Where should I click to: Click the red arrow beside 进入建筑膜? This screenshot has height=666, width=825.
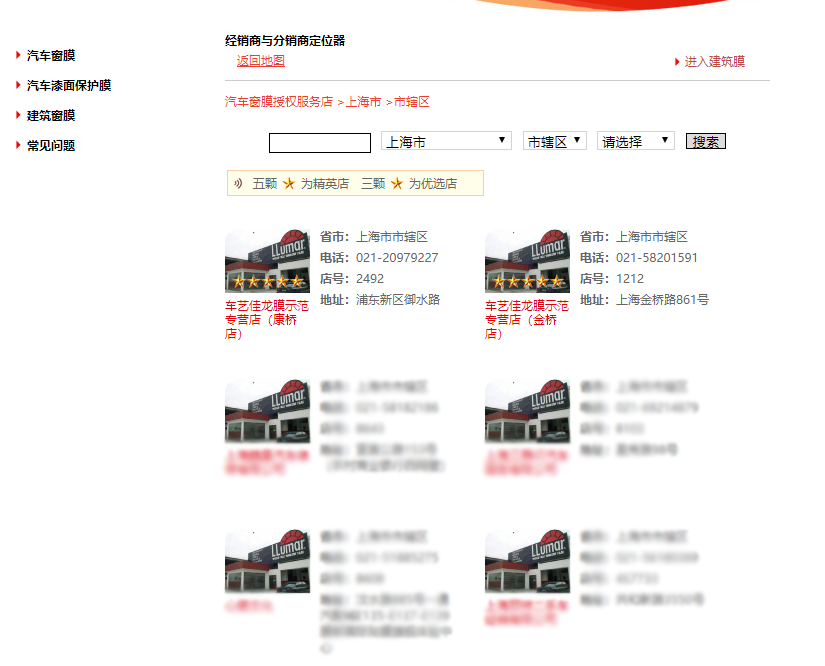coord(676,61)
